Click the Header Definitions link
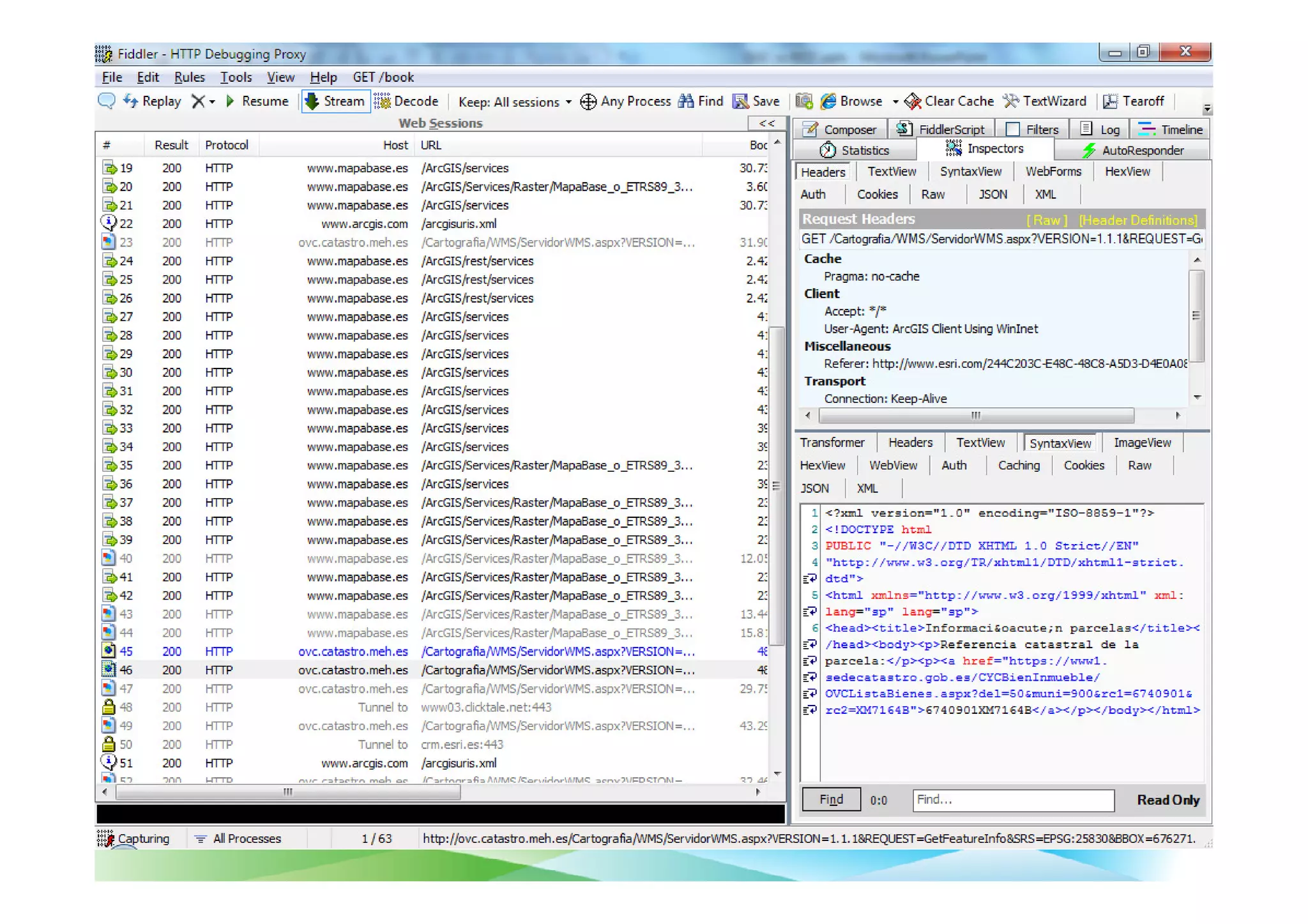 pos(1137,220)
